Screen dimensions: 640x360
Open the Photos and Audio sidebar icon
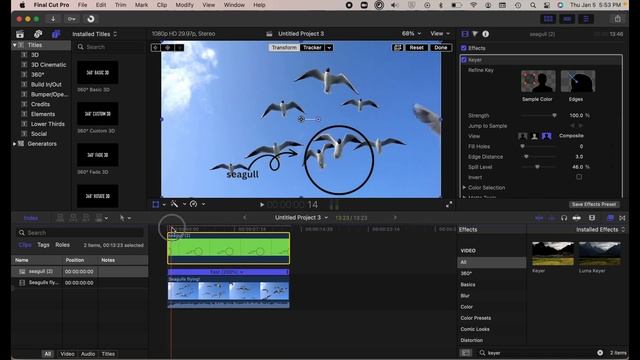pyautogui.click(x=38, y=34)
